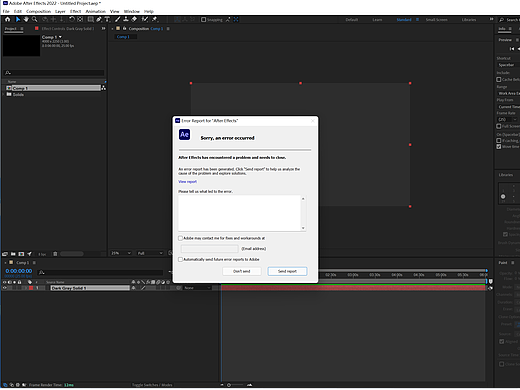The image size is (520, 390).
Task: Delete selected project item with trash icon
Action: (x=55, y=254)
